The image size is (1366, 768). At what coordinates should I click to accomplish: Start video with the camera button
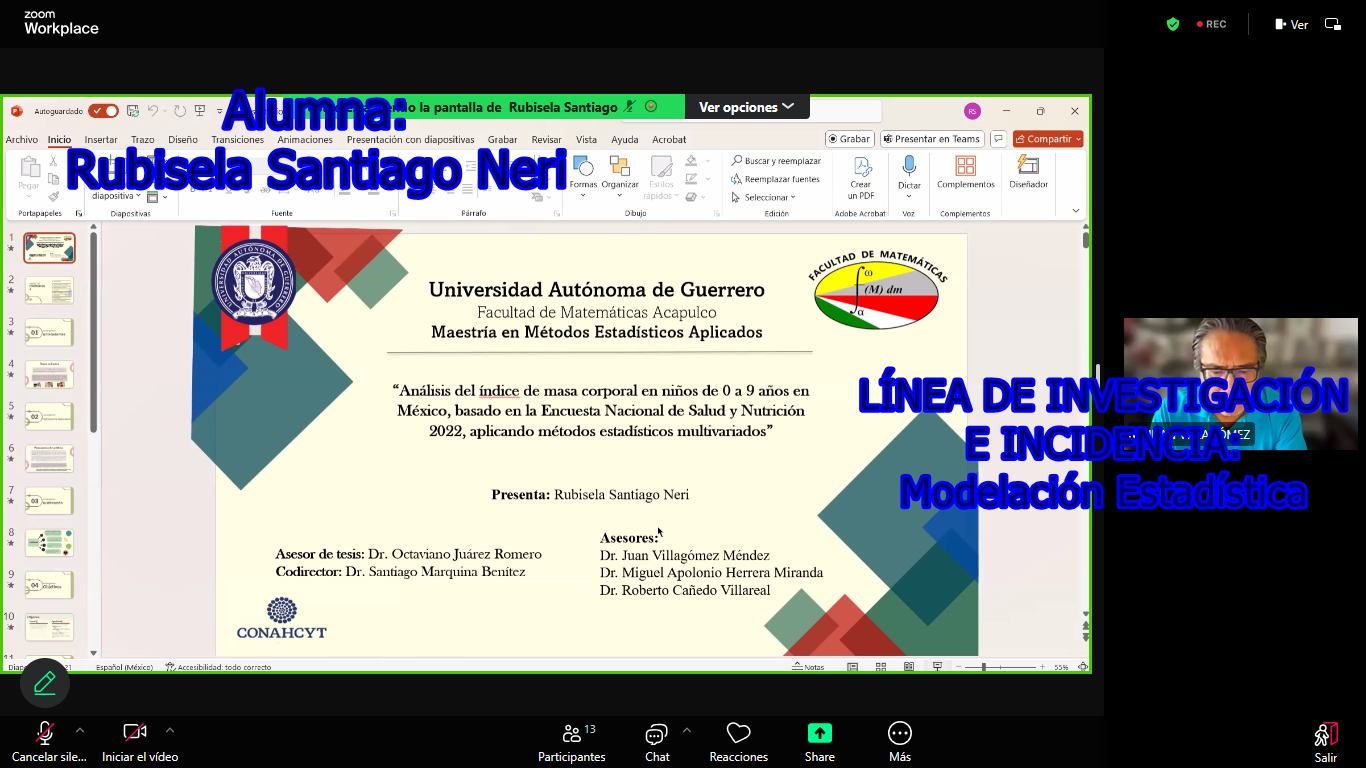[135, 734]
